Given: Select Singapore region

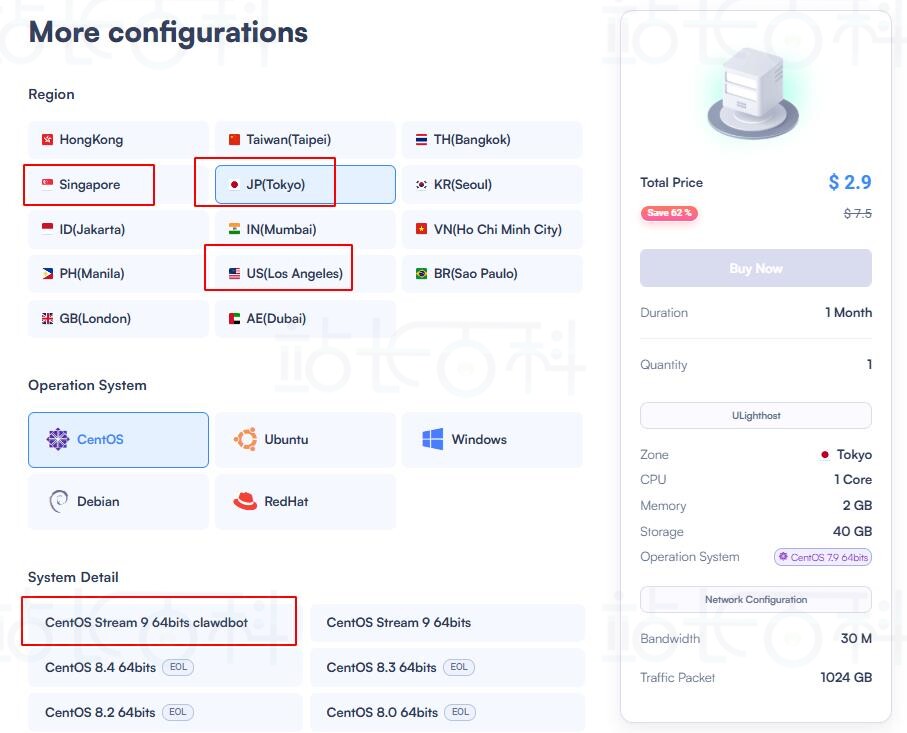Looking at the screenshot, I should [x=118, y=185].
